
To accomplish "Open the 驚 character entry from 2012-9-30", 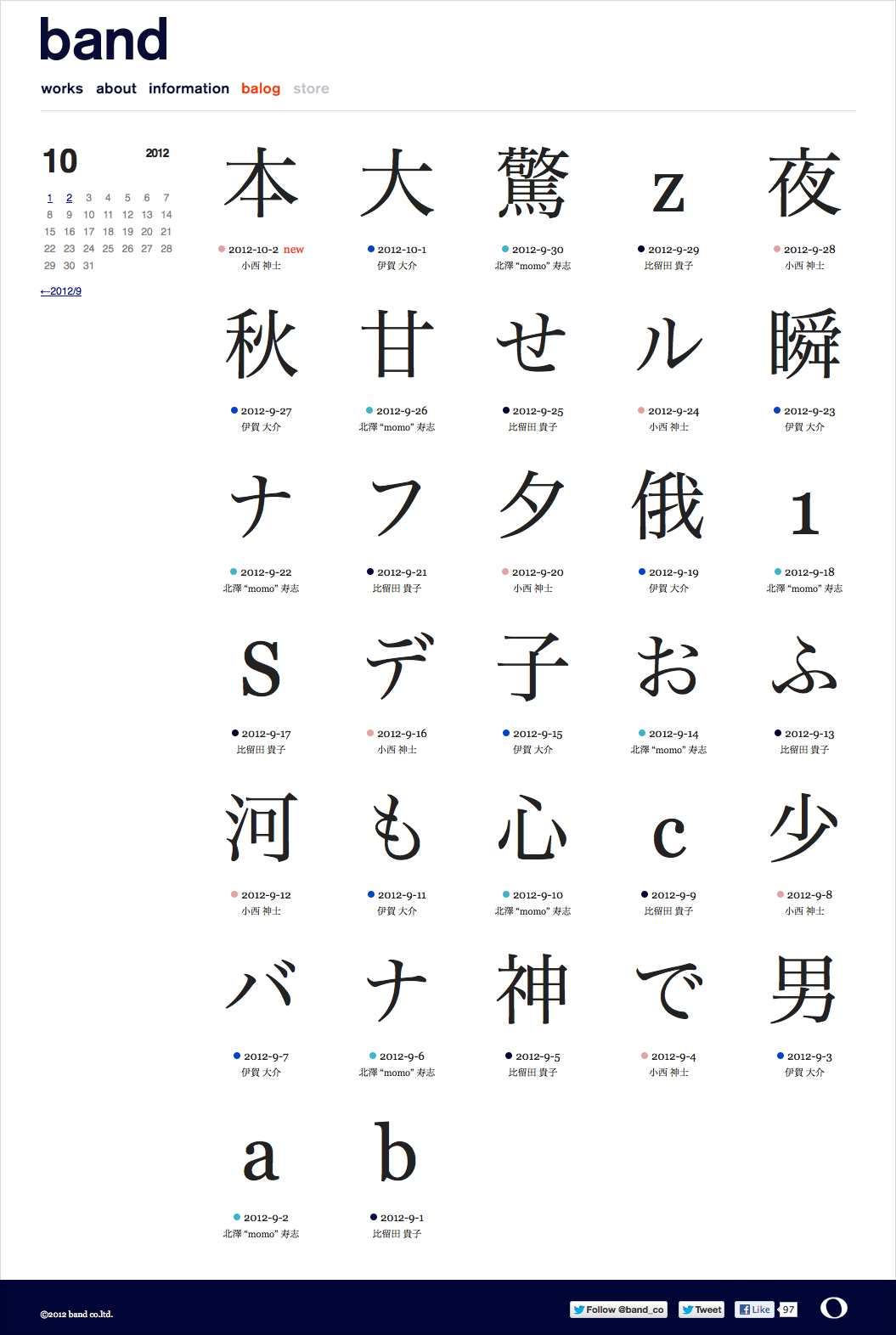I will point(533,183).
